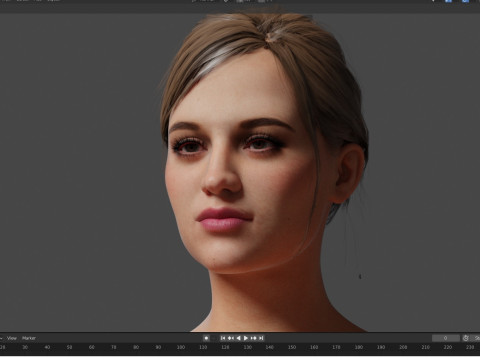Jump to the timeline start frame
480x360 pixels.
pos(223,338)
